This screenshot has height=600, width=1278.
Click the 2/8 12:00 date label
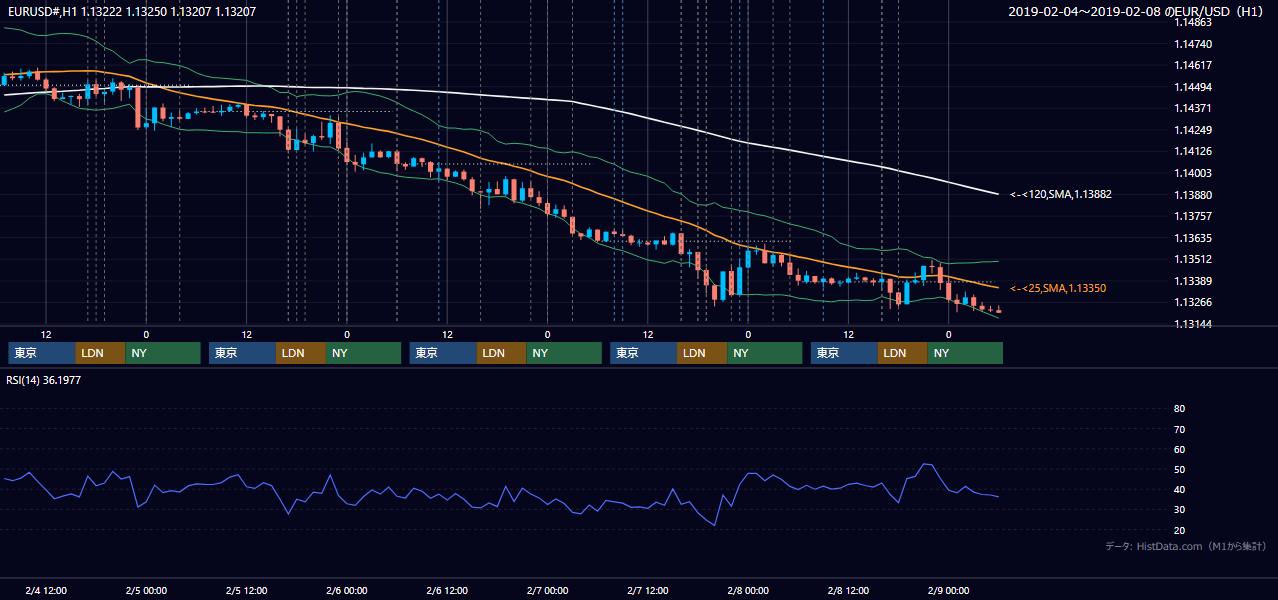pyautogui.click(x=848, y=590)
